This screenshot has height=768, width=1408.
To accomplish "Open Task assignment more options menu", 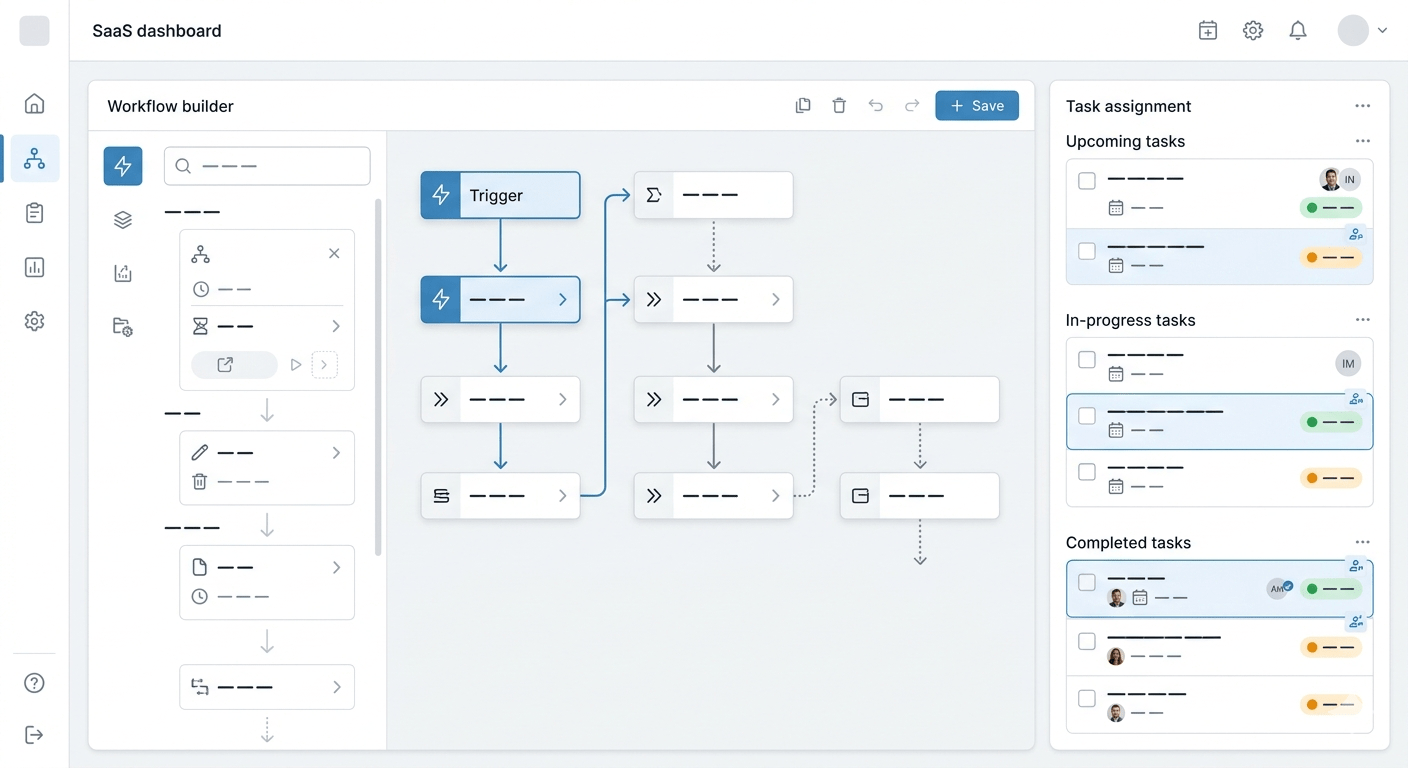I will pos(1362,106).
